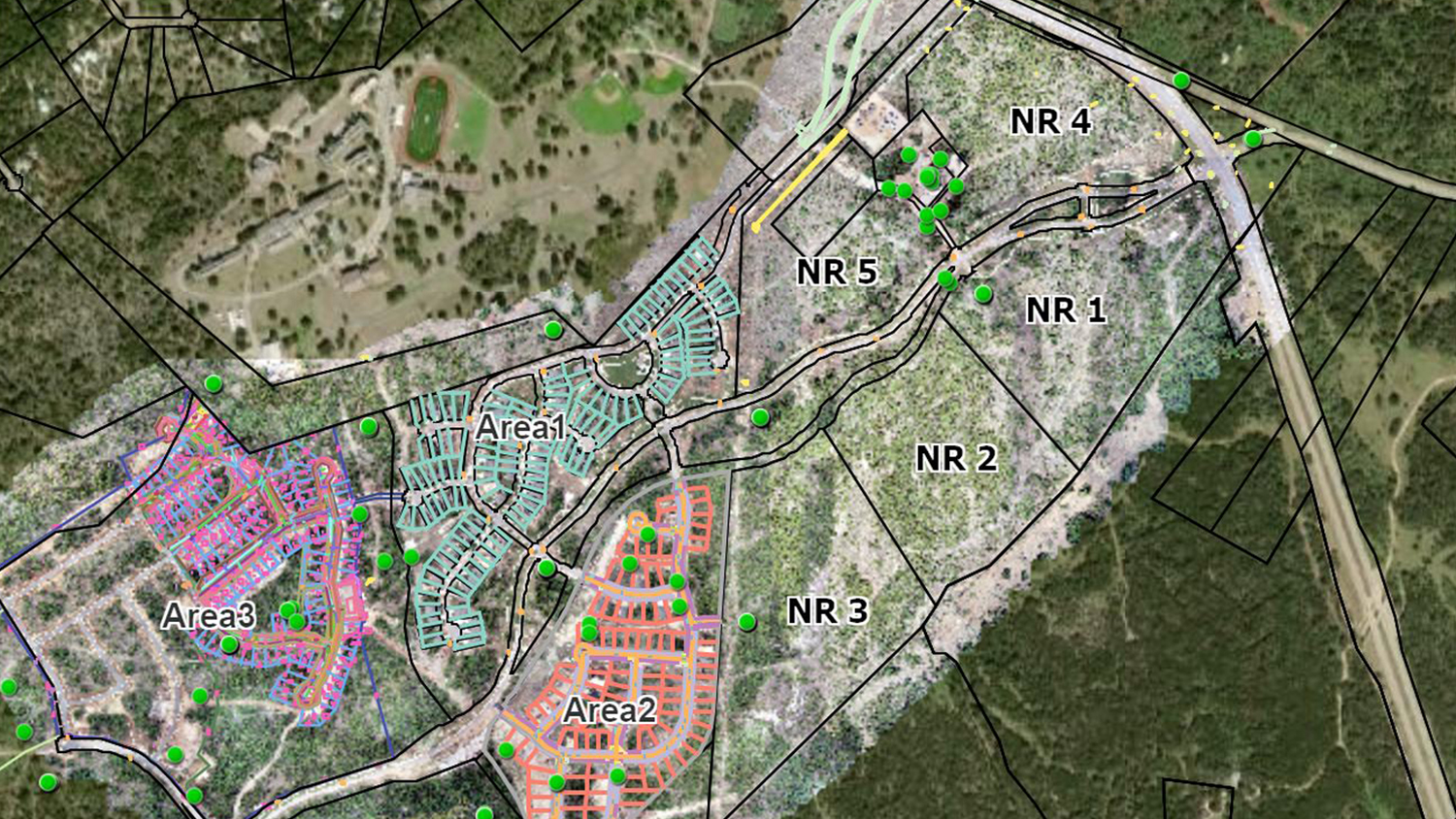The width and height of the screenshot is (1456, 819).
Task: Click the NR 5 parcel label
Action: [838, 273]
